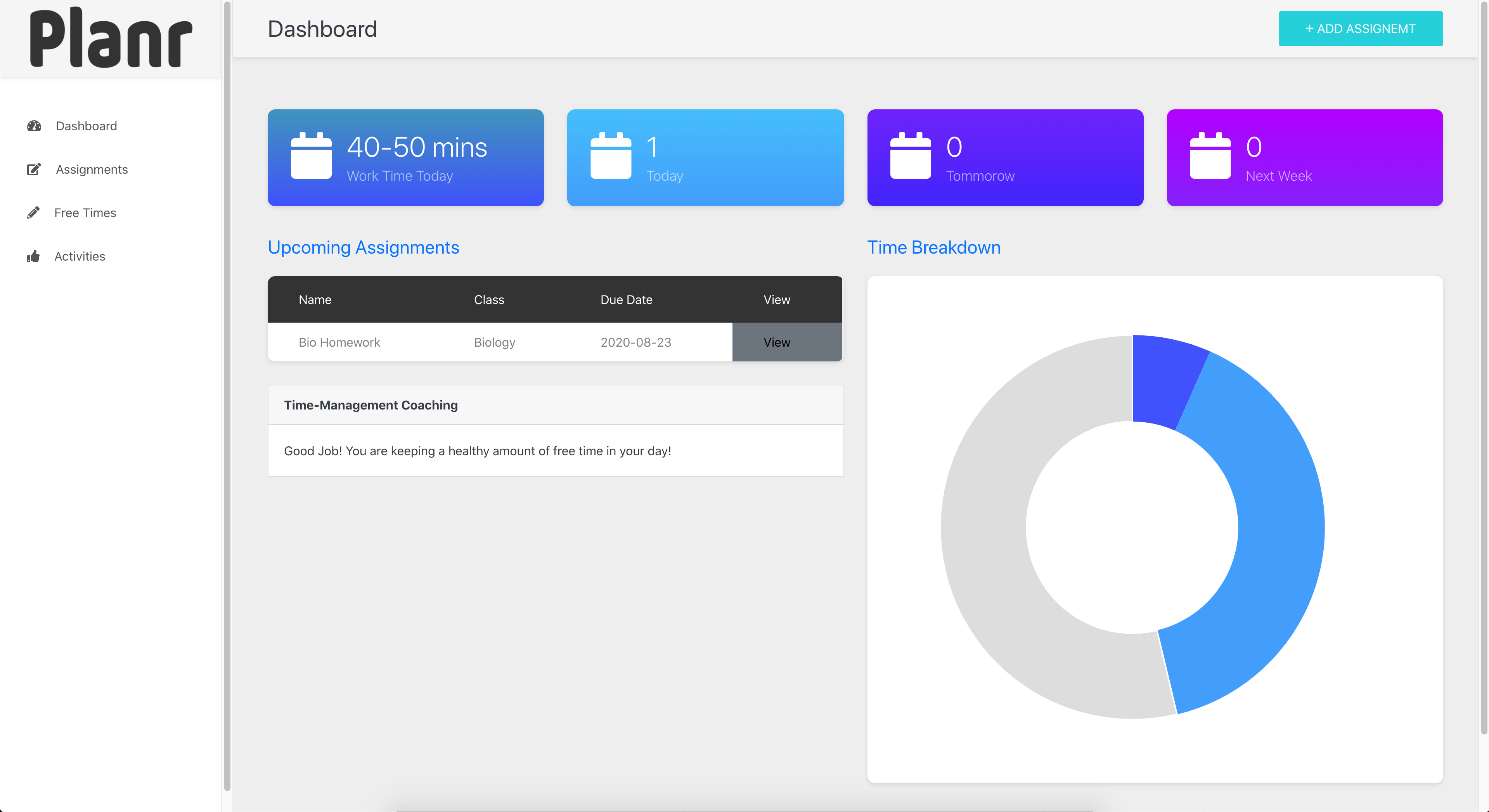Click the Planr logo
Viewport: 1489px width, 812px height.
point(111,38)
